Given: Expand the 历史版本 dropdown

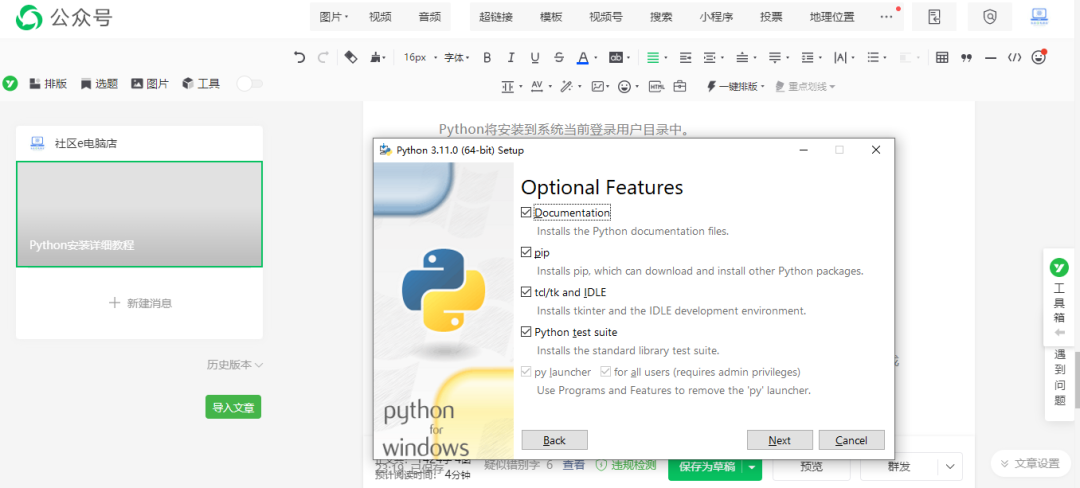Looking at the screenshot, I should tap(235, 365).
